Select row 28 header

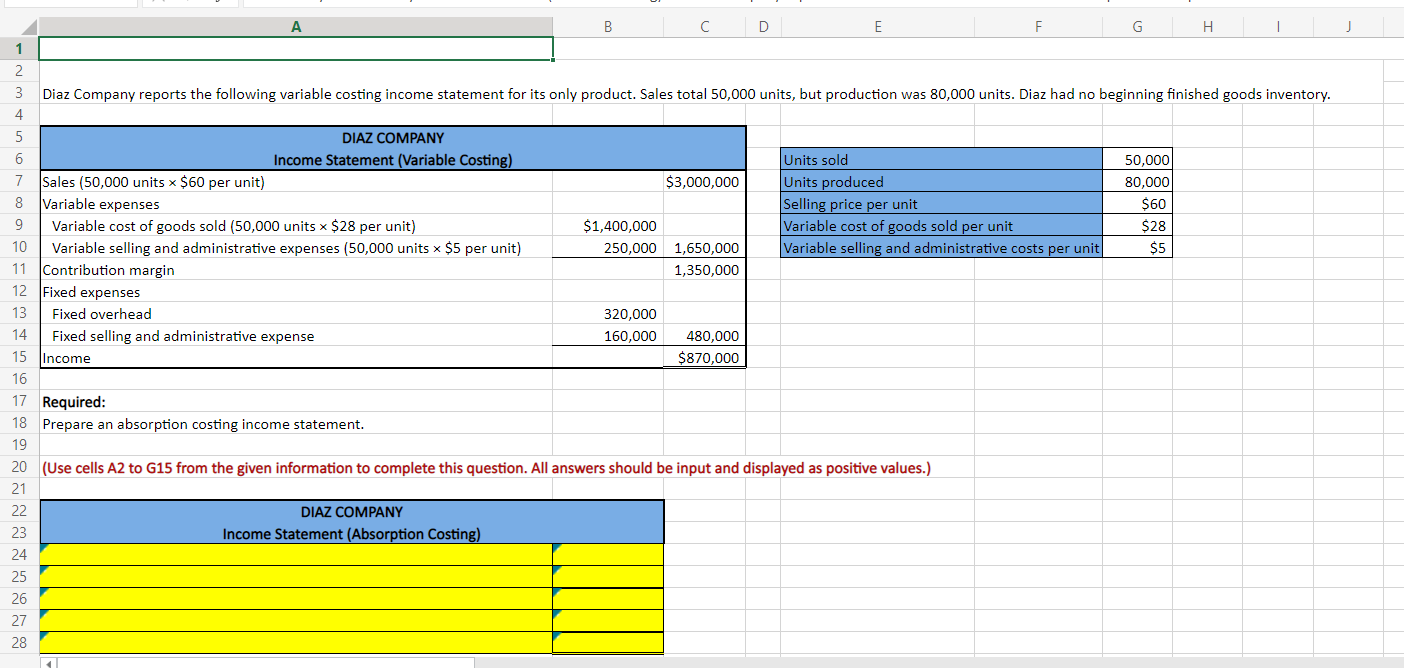tap(19, 642)
